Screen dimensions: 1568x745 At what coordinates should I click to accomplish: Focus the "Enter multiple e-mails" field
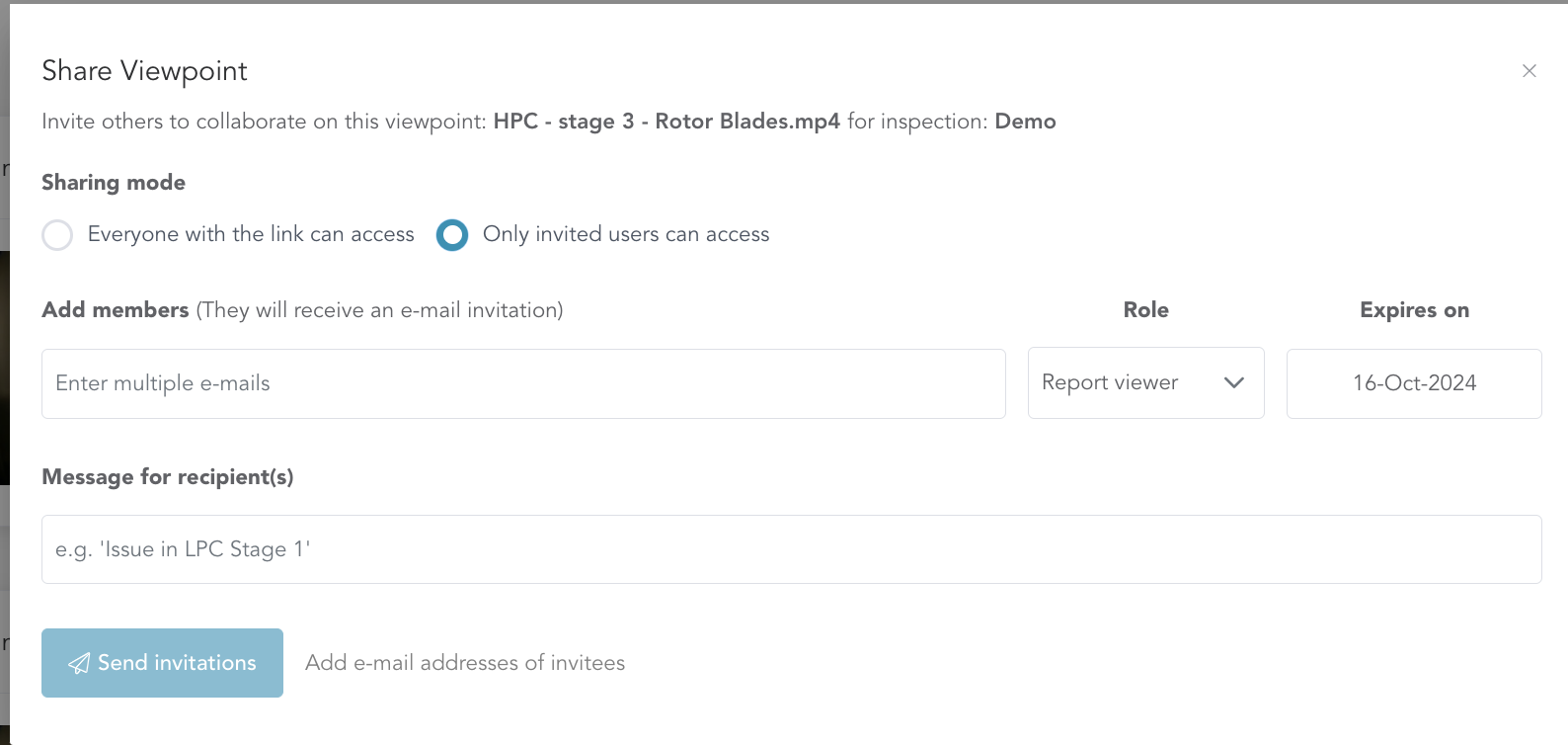(x=523, y=383)
